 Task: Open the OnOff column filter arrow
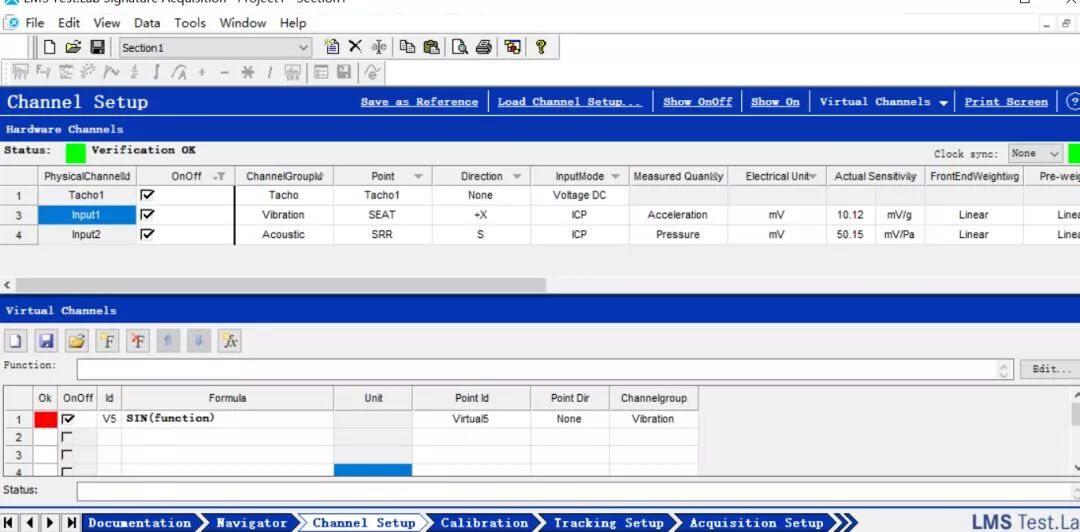tap(220, 176)
